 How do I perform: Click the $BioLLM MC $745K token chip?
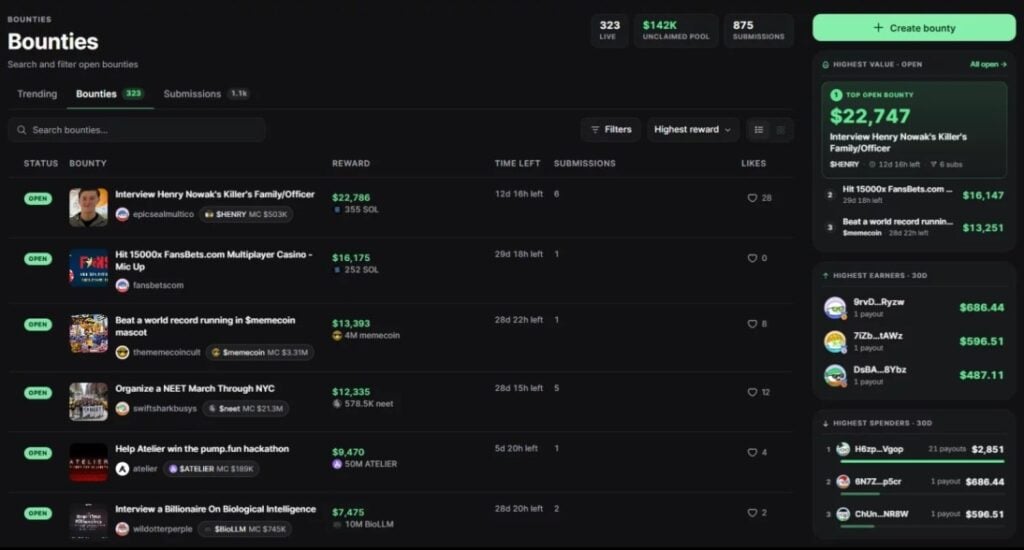point(245,529)
